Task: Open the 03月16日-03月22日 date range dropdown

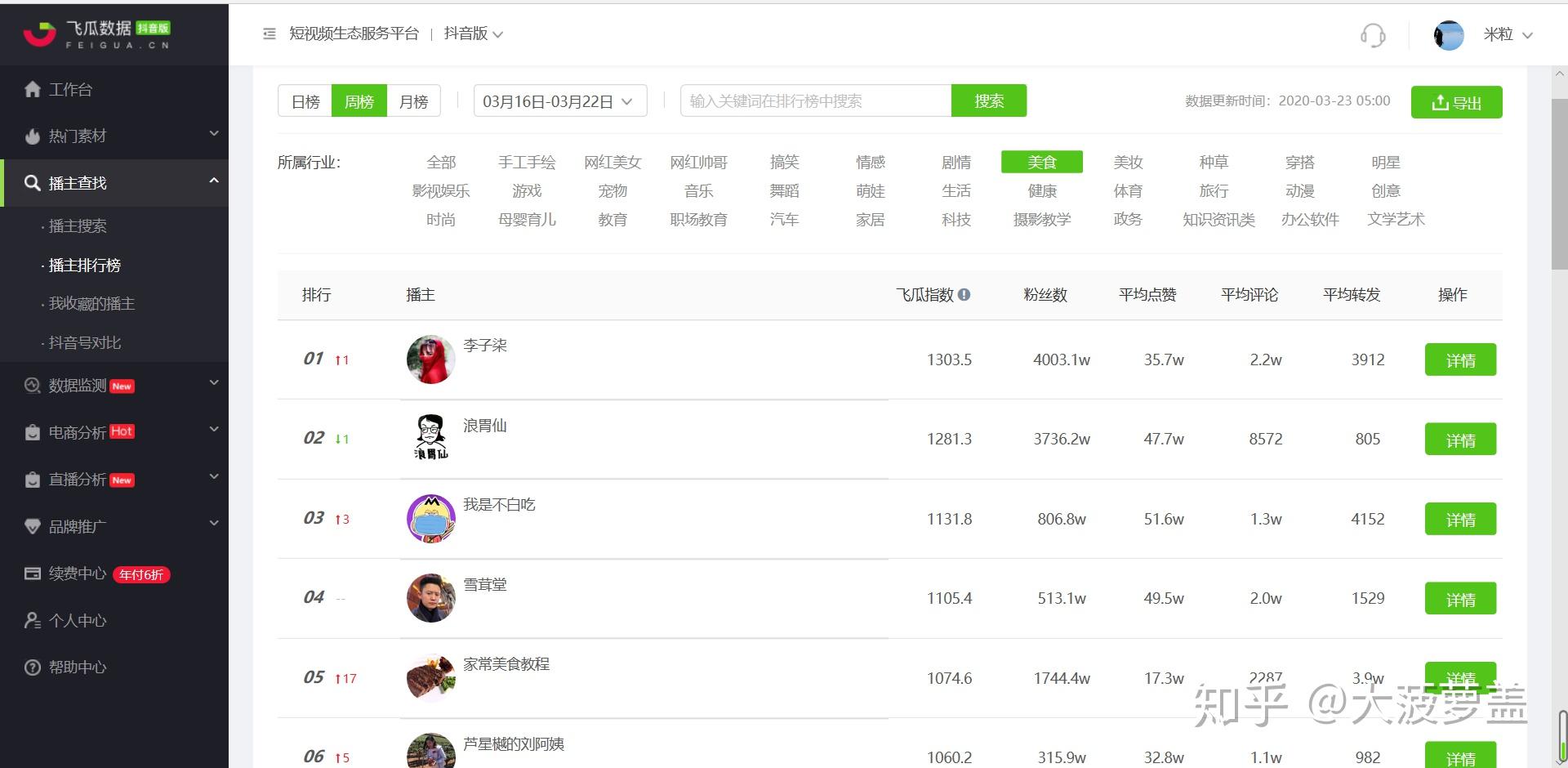Action: click(560, 101)
